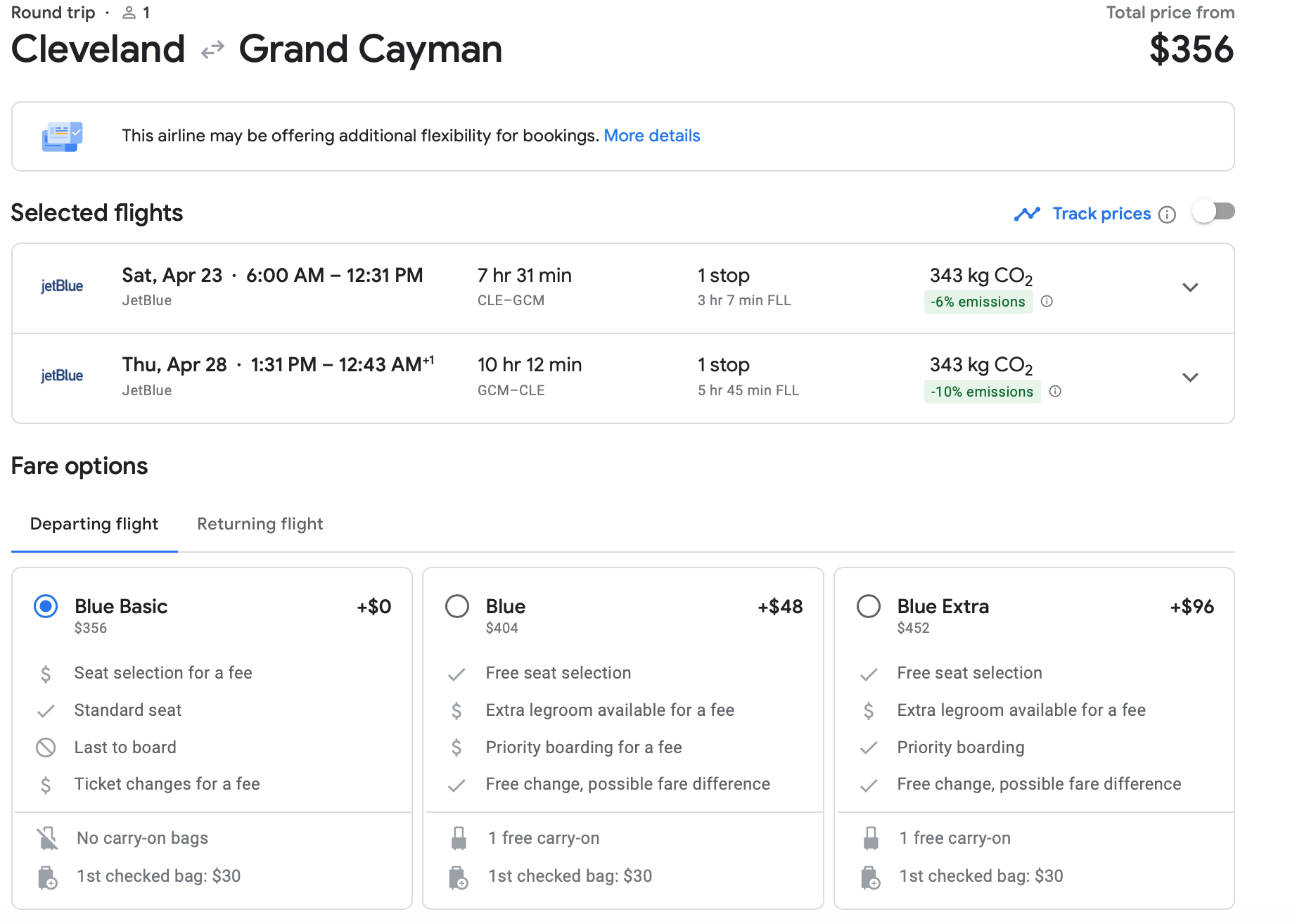
Task: Click the Track prices graph icon
Action: (1027, 214)
